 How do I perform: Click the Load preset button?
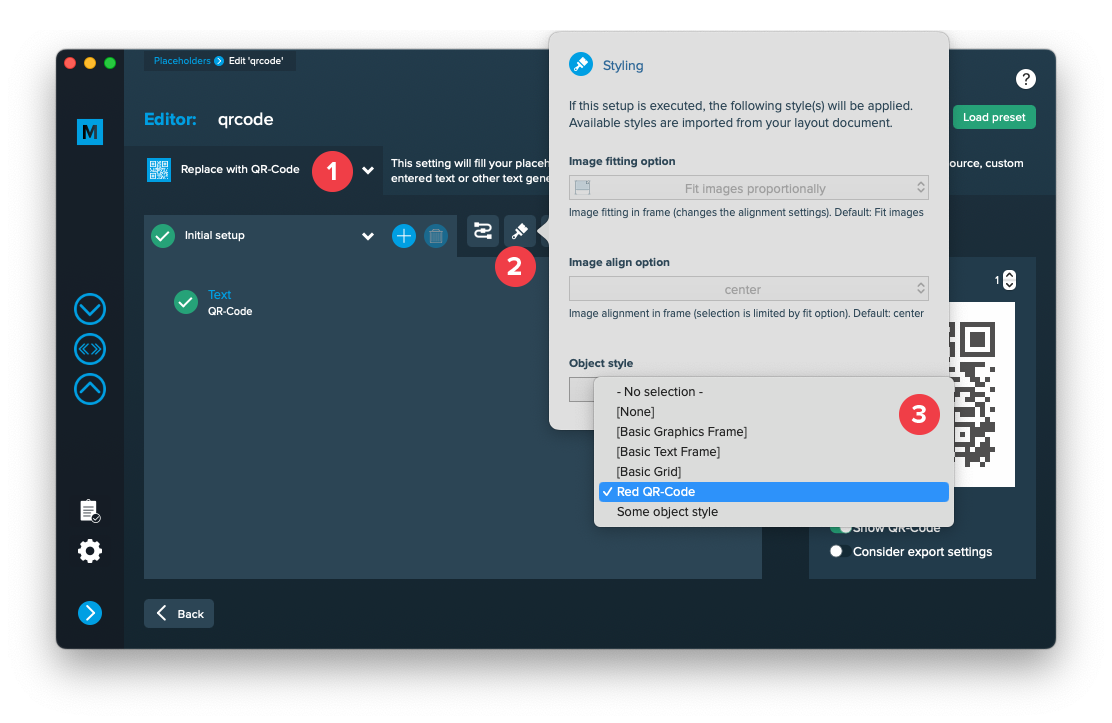(993, 117)
